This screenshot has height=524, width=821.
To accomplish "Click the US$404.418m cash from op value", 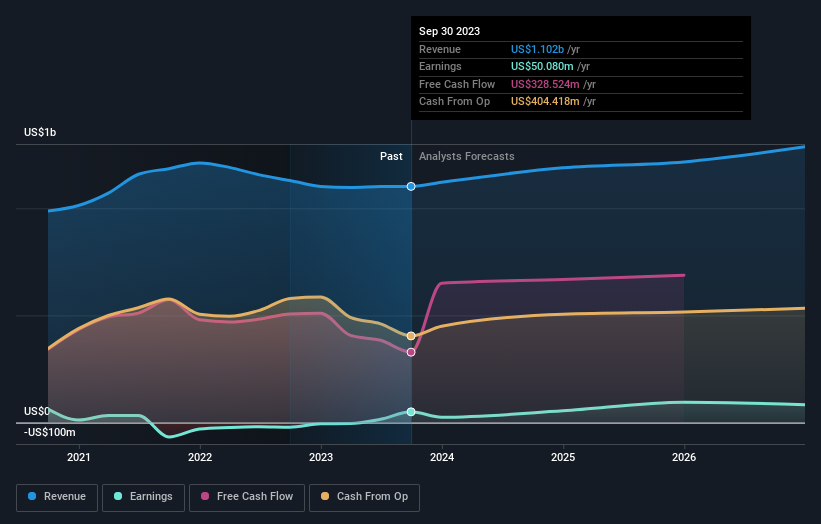I will coord(545,102).
